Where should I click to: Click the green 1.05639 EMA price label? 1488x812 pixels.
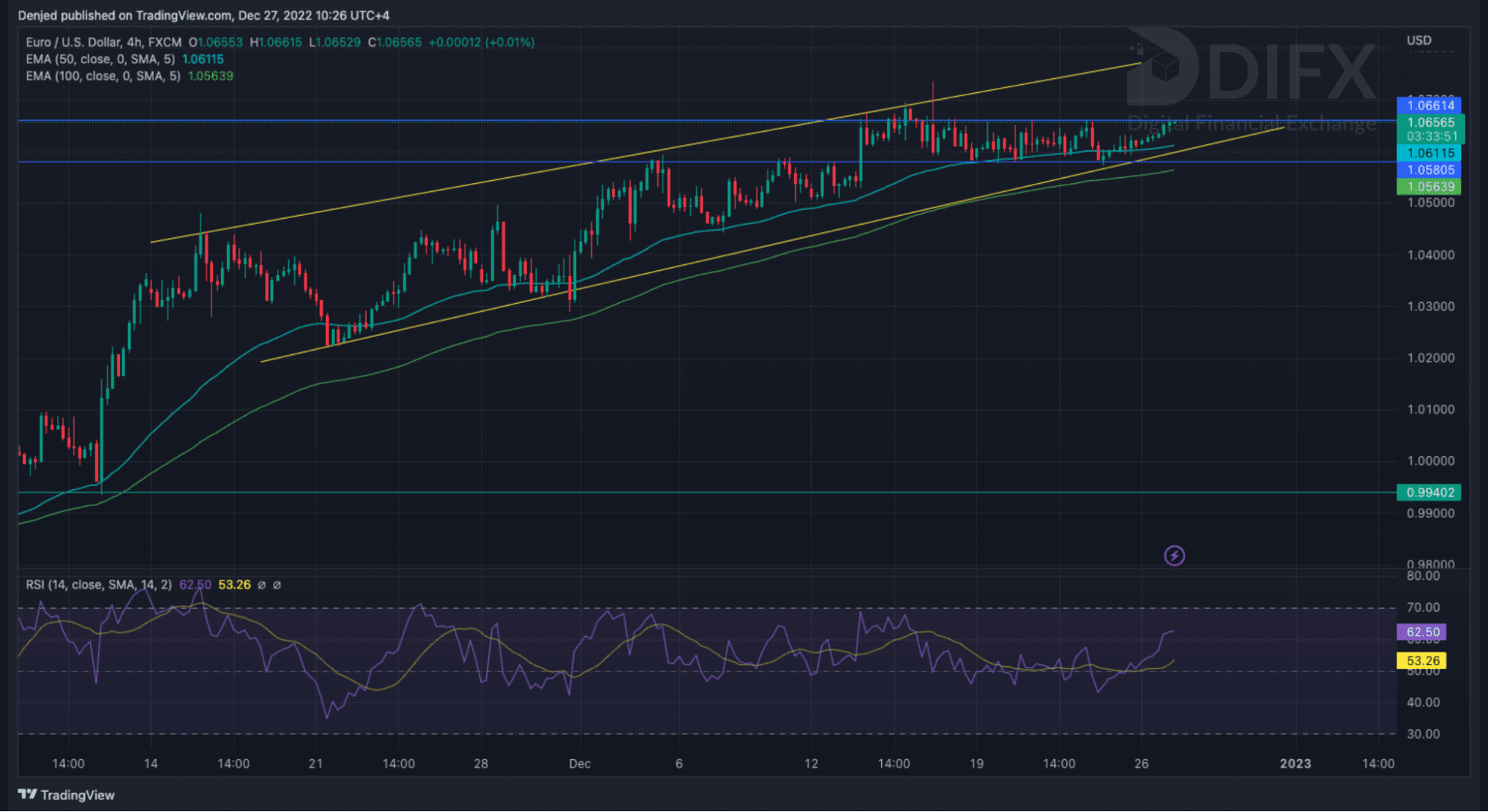click(x=1429, y=187)
